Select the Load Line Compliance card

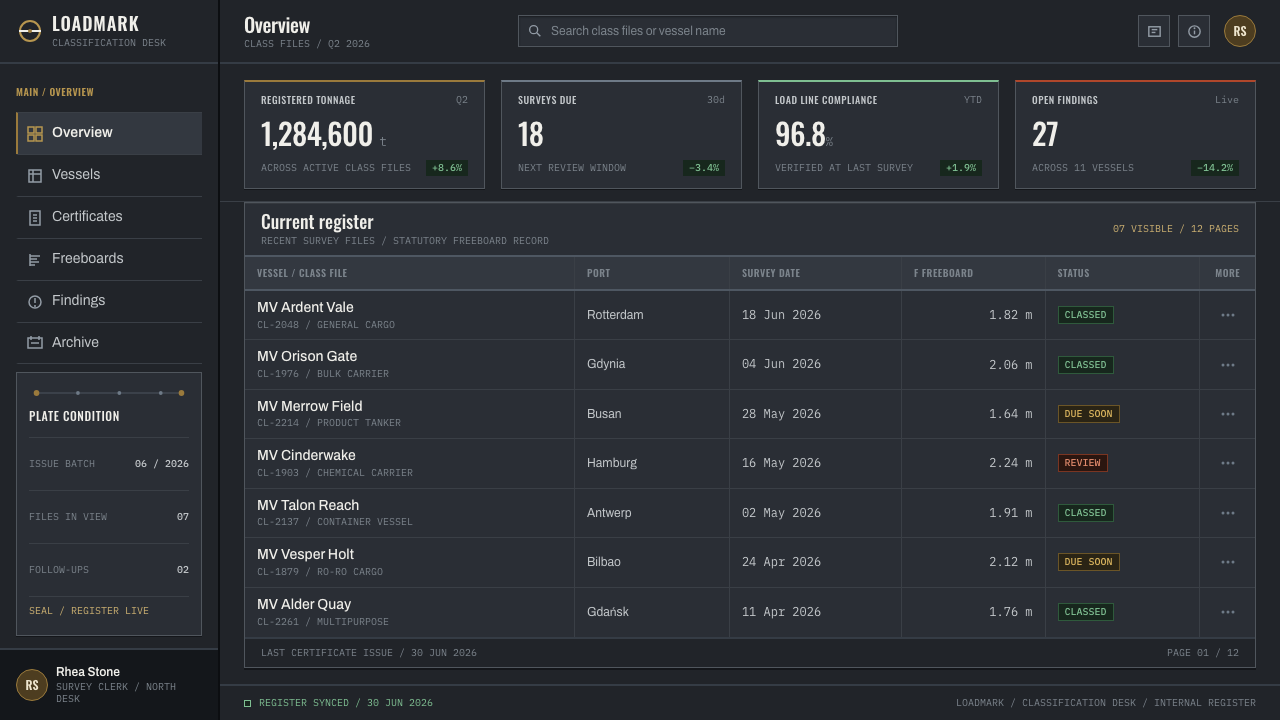click(x=878, y=134)
